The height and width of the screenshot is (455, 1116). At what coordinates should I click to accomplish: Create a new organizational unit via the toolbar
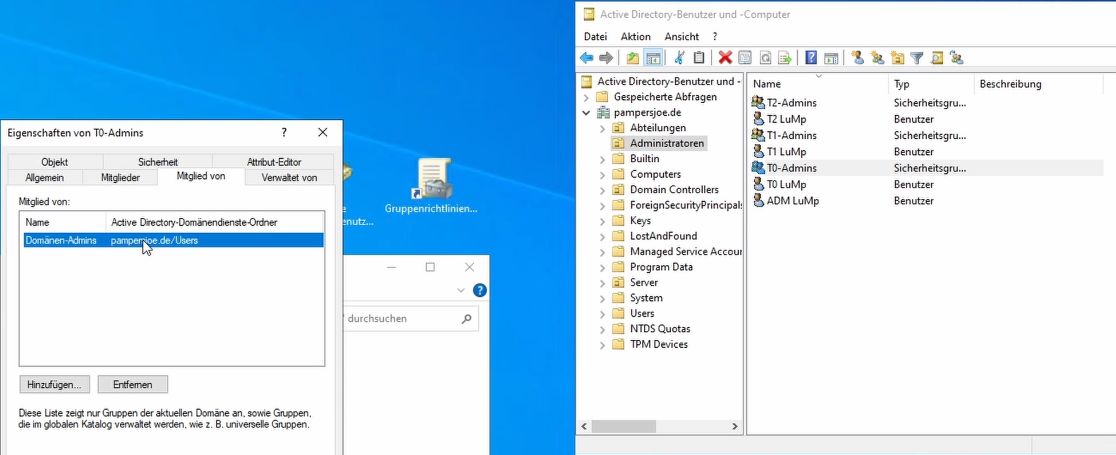[897, 58]
